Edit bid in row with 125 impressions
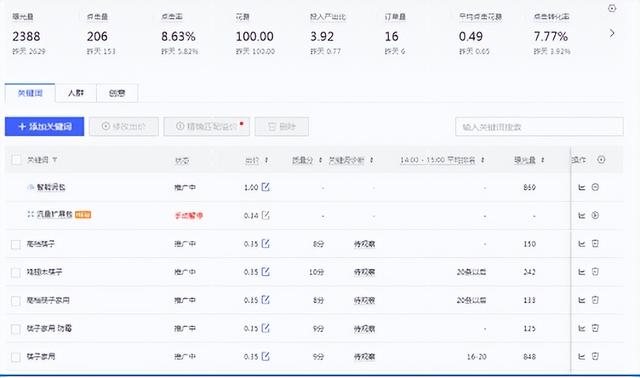640x378 pixels. [x=265, y=328]
